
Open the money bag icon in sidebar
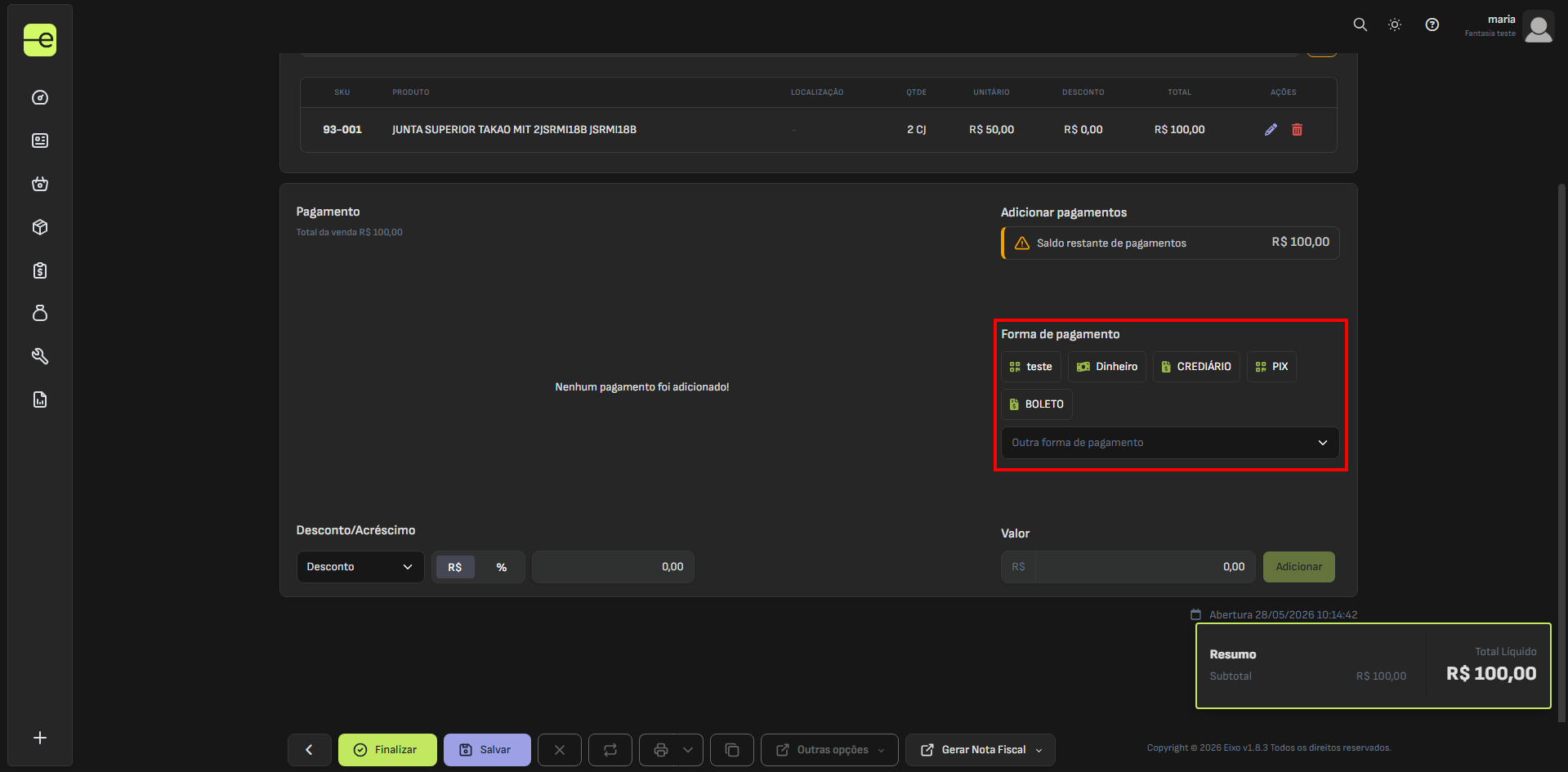(x=40, y=313)
